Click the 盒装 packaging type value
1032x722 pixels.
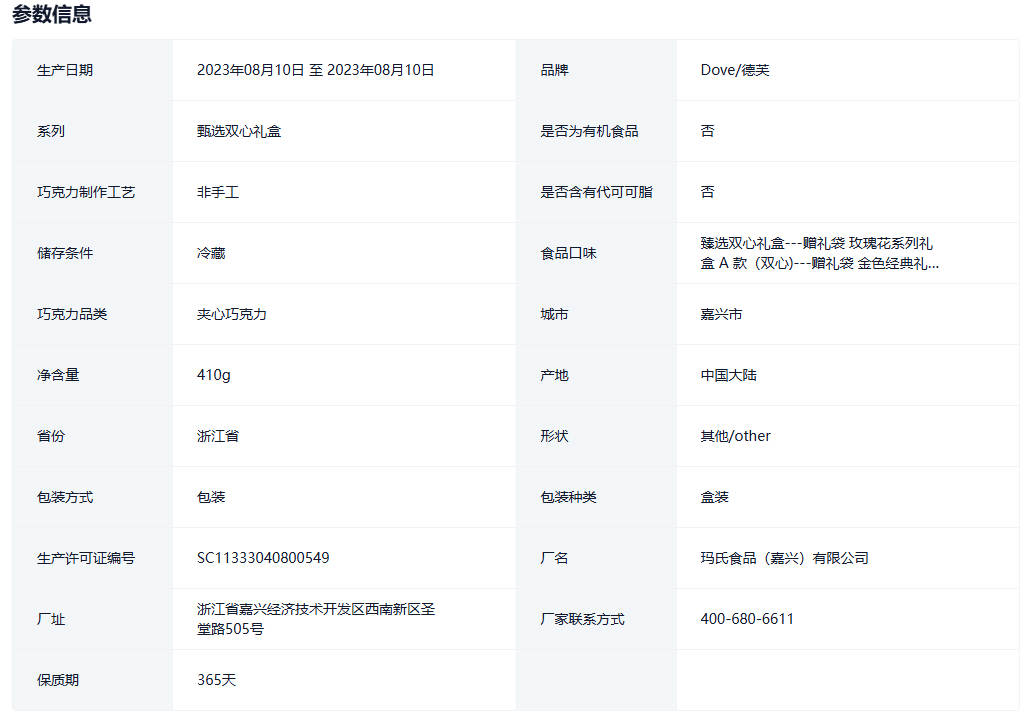coord(714,497)
